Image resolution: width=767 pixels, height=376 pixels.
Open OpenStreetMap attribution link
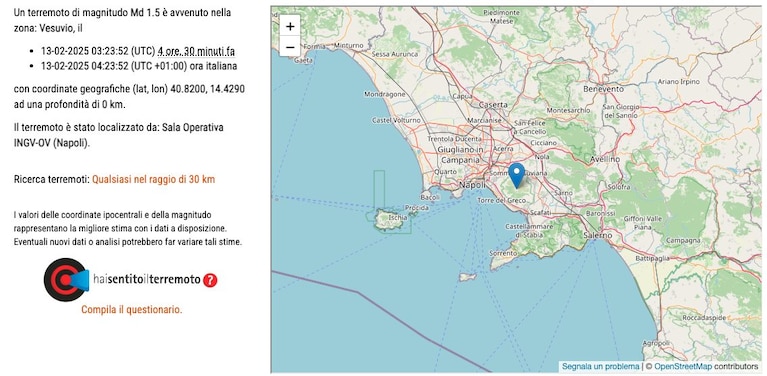click(682, 366)
